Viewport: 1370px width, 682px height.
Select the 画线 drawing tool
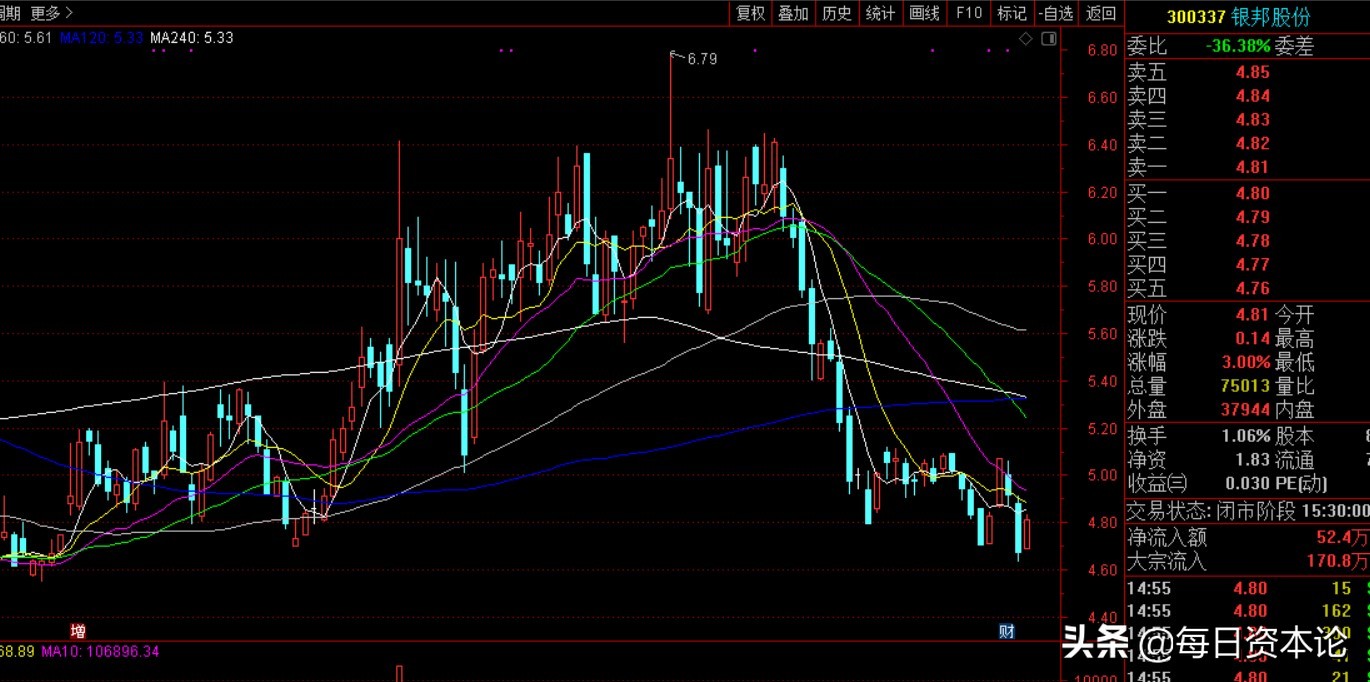924,13
